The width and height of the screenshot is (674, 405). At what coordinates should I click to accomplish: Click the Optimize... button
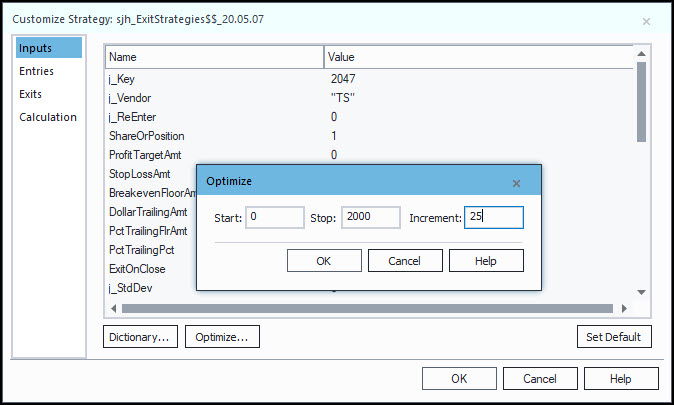(x=222, y=337)
